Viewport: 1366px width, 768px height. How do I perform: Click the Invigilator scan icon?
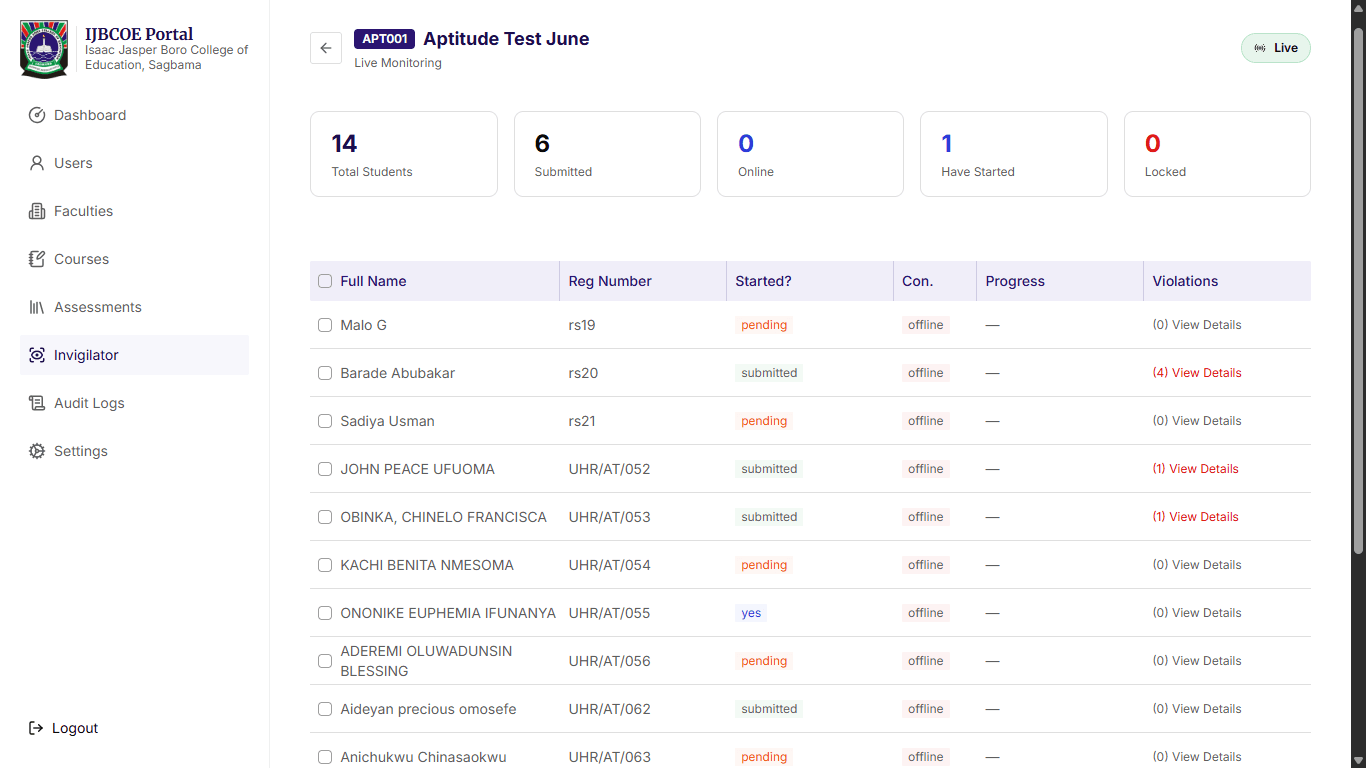37,355
